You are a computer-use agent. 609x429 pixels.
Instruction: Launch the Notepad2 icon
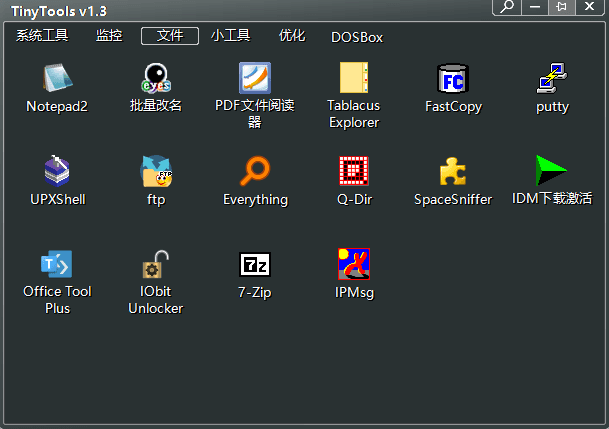pyautogui.click(x=57, y=78)
